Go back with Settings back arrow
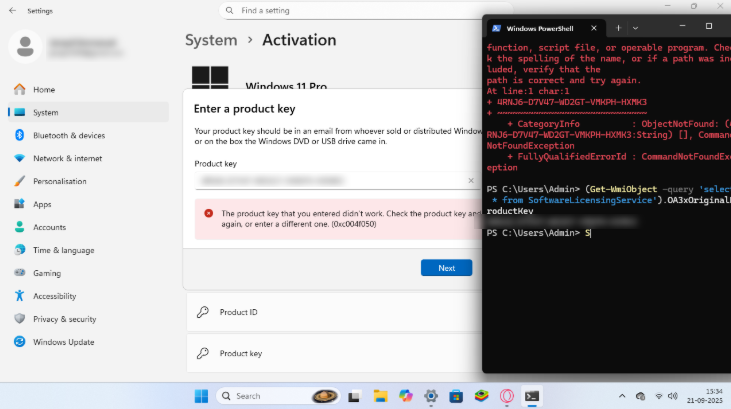731x409 pixels. (12, 10)
